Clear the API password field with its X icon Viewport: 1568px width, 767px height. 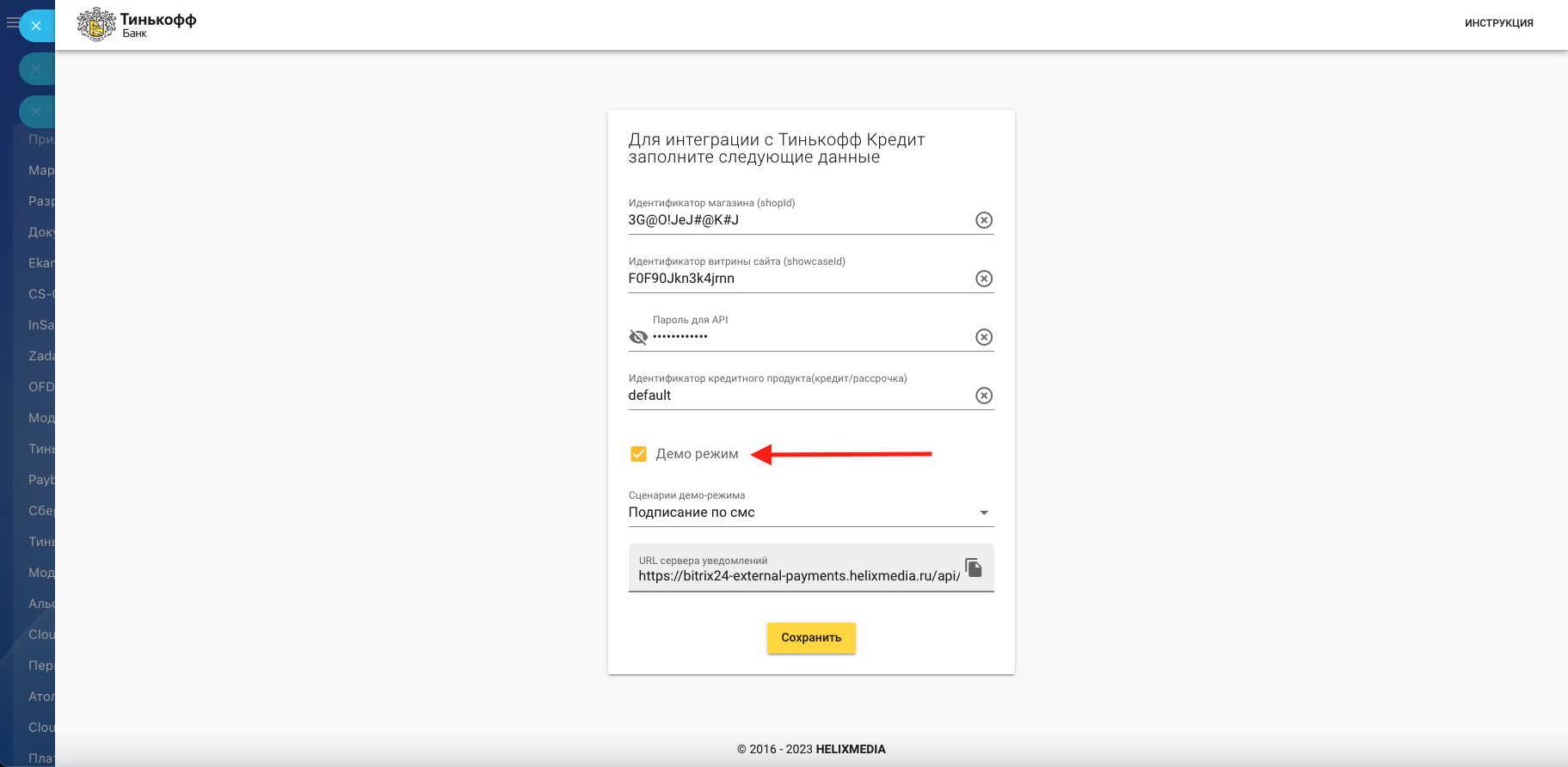pyautogui.click(x=984, y=337)
